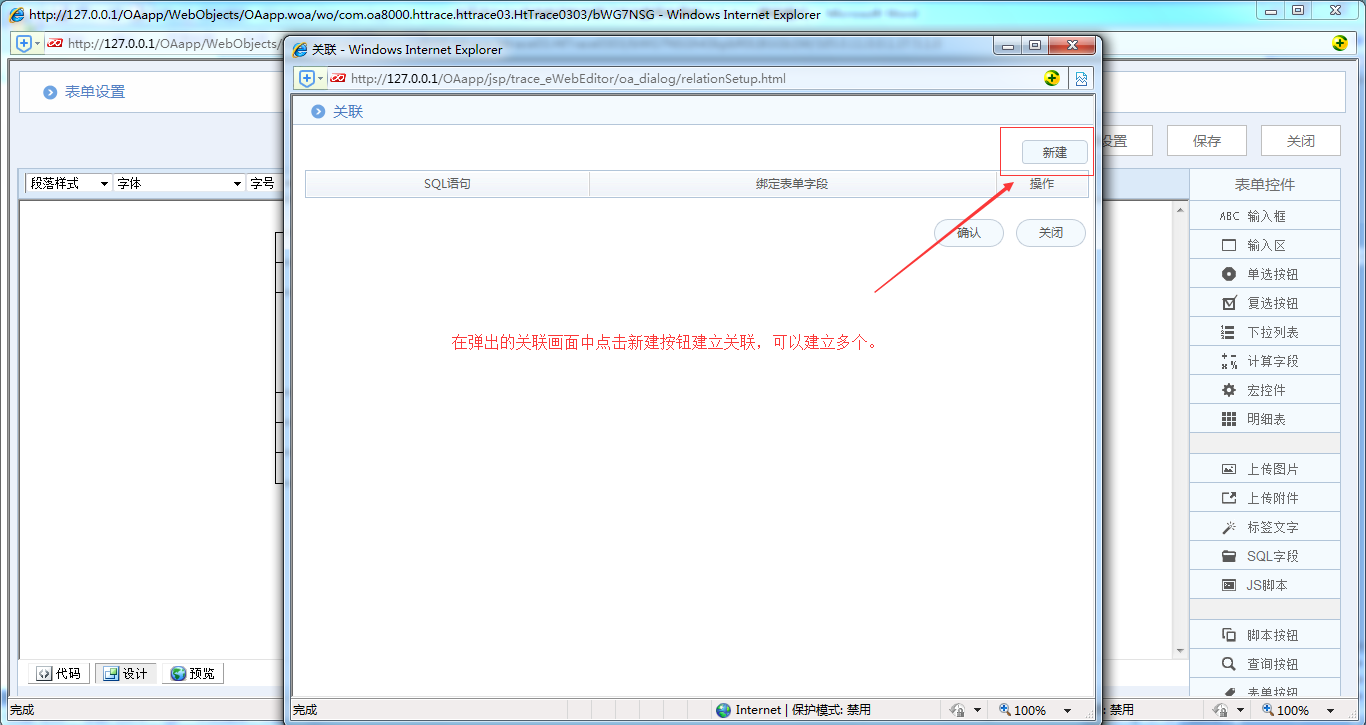This screenshot has height=725, width=1366.
Task: Add an 上传附件 attachment upload control
Action: point(1265,498)
